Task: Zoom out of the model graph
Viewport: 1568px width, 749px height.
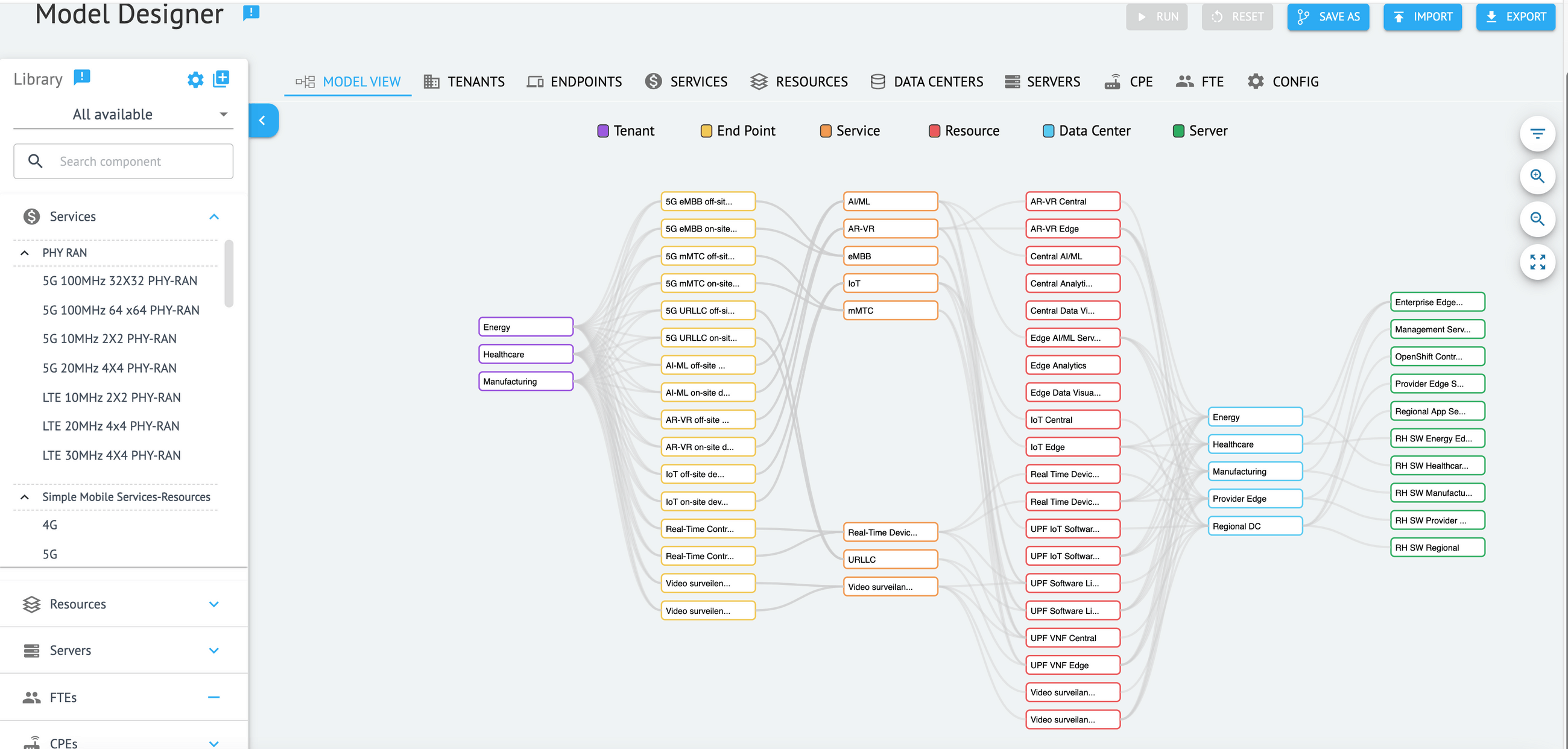Action: coord(1537,219)
